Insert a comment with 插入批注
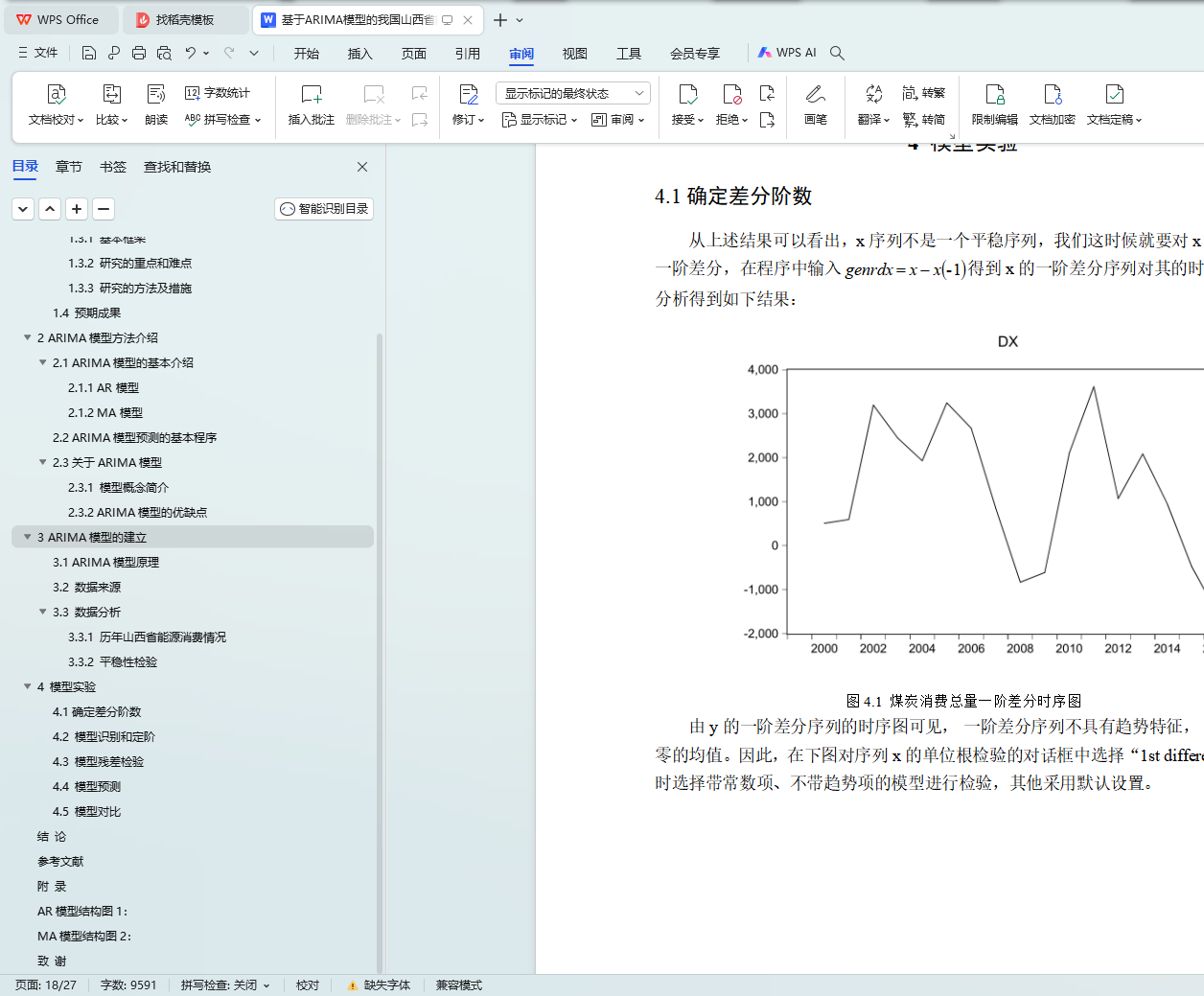The height and width of the screenshot is (996, 1204). pos(312,105)
